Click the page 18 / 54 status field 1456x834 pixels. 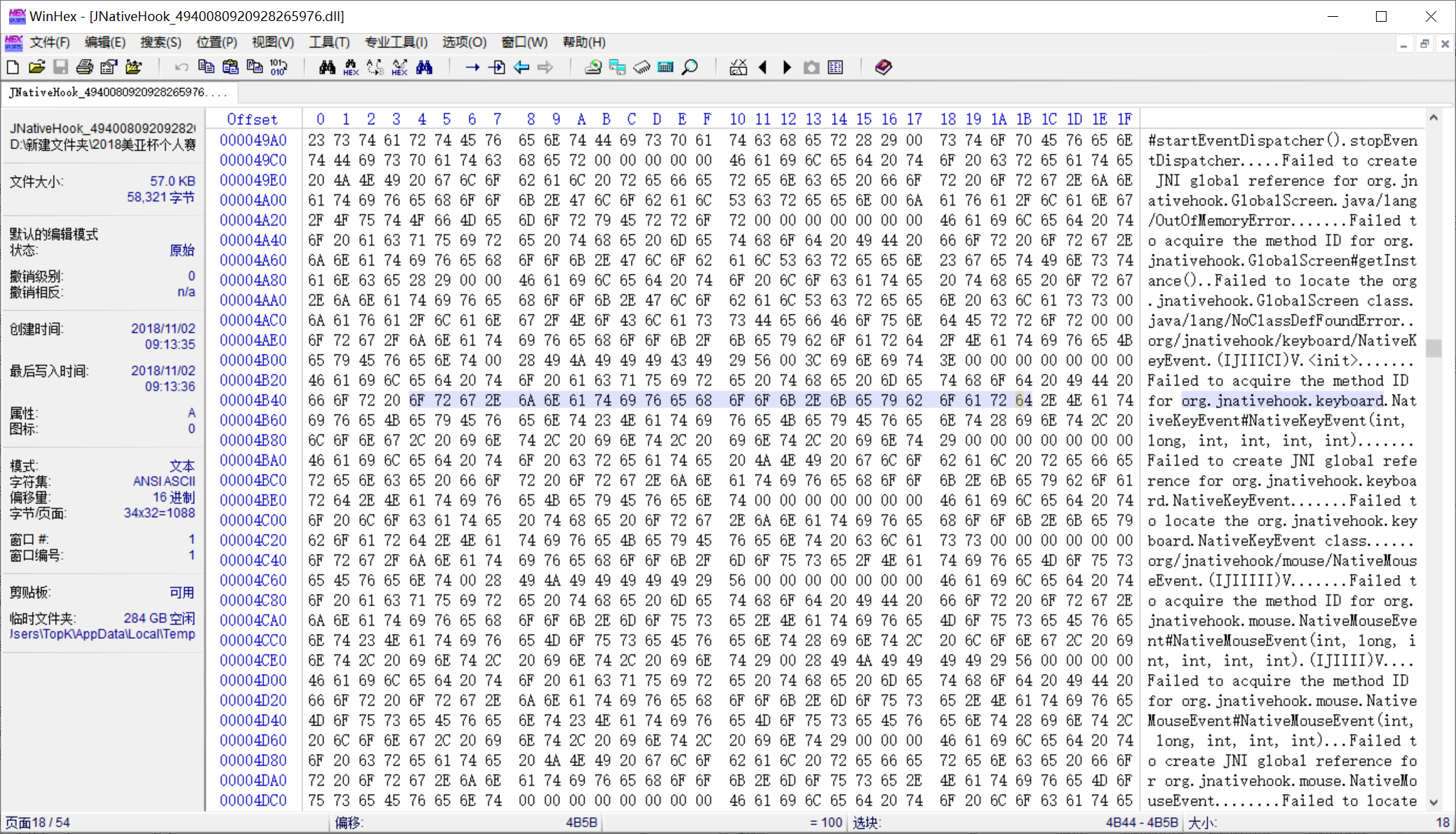point(37,822)
